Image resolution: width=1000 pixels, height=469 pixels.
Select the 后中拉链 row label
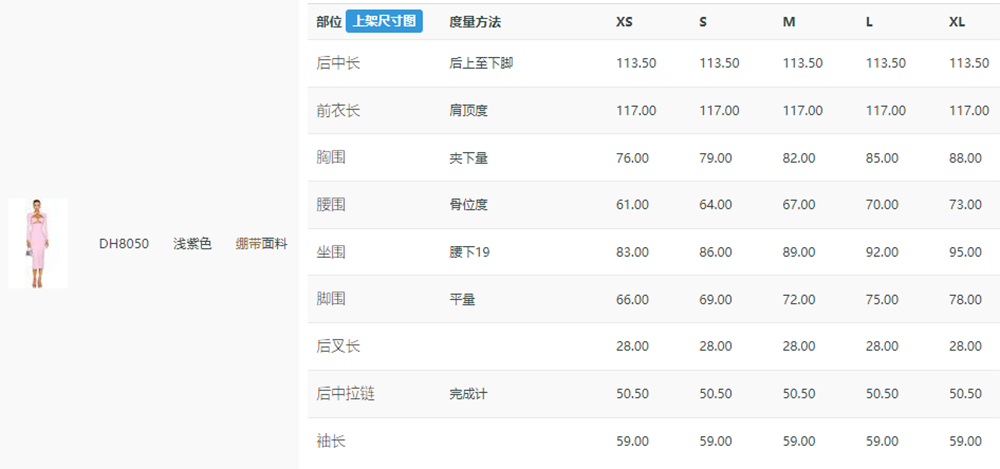tap(346, 394)
